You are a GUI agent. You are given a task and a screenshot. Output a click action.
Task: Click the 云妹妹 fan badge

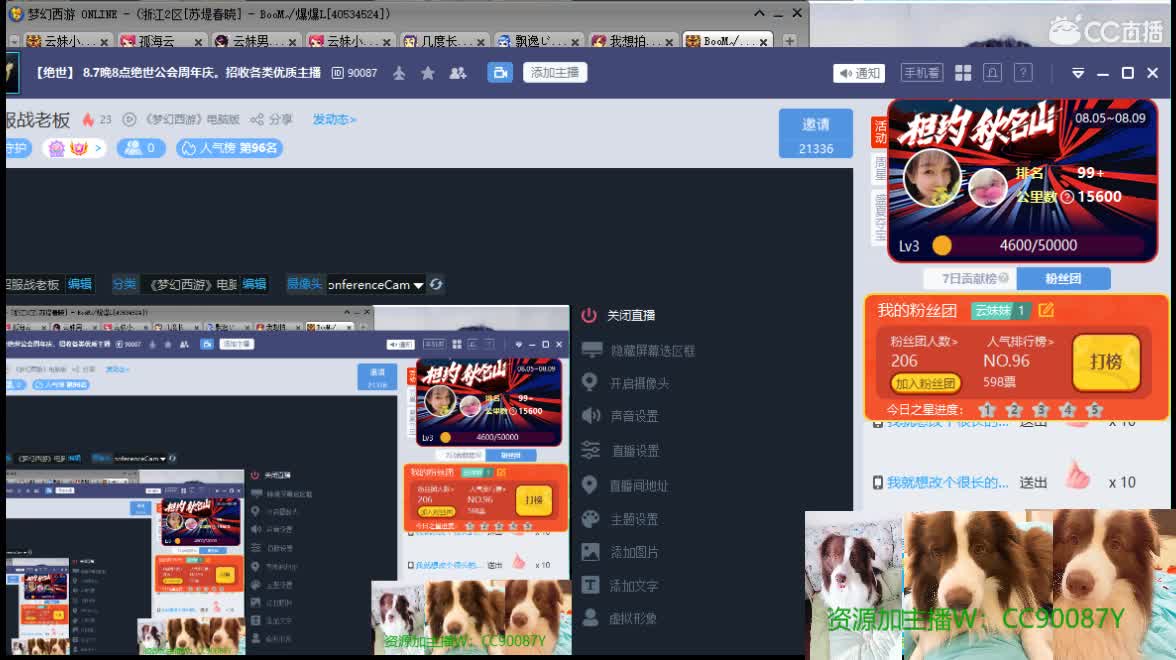1001,310
